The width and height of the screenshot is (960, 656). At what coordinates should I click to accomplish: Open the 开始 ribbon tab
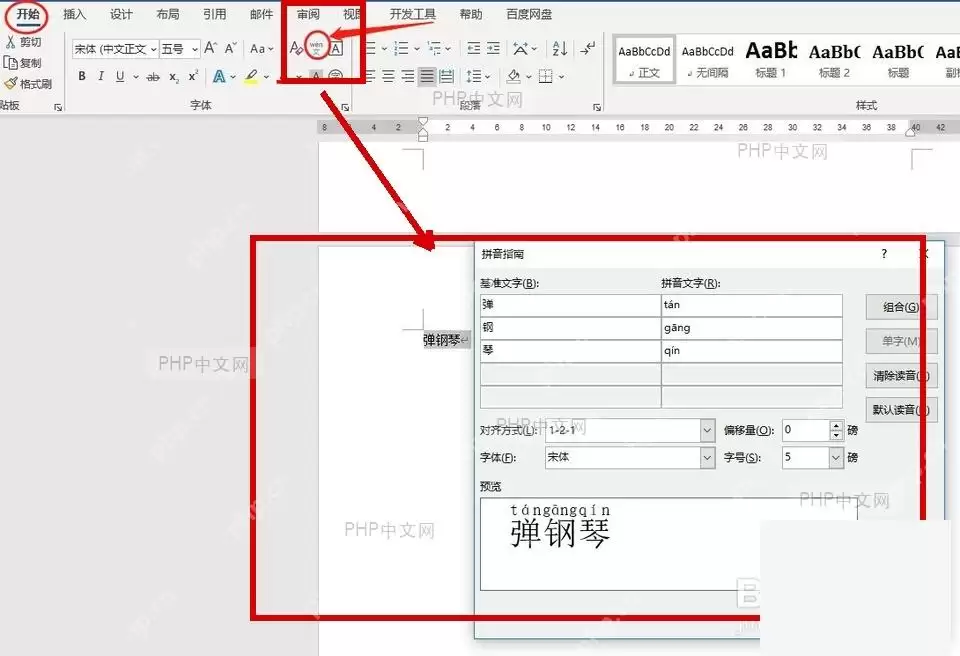(x=28, y=13)
